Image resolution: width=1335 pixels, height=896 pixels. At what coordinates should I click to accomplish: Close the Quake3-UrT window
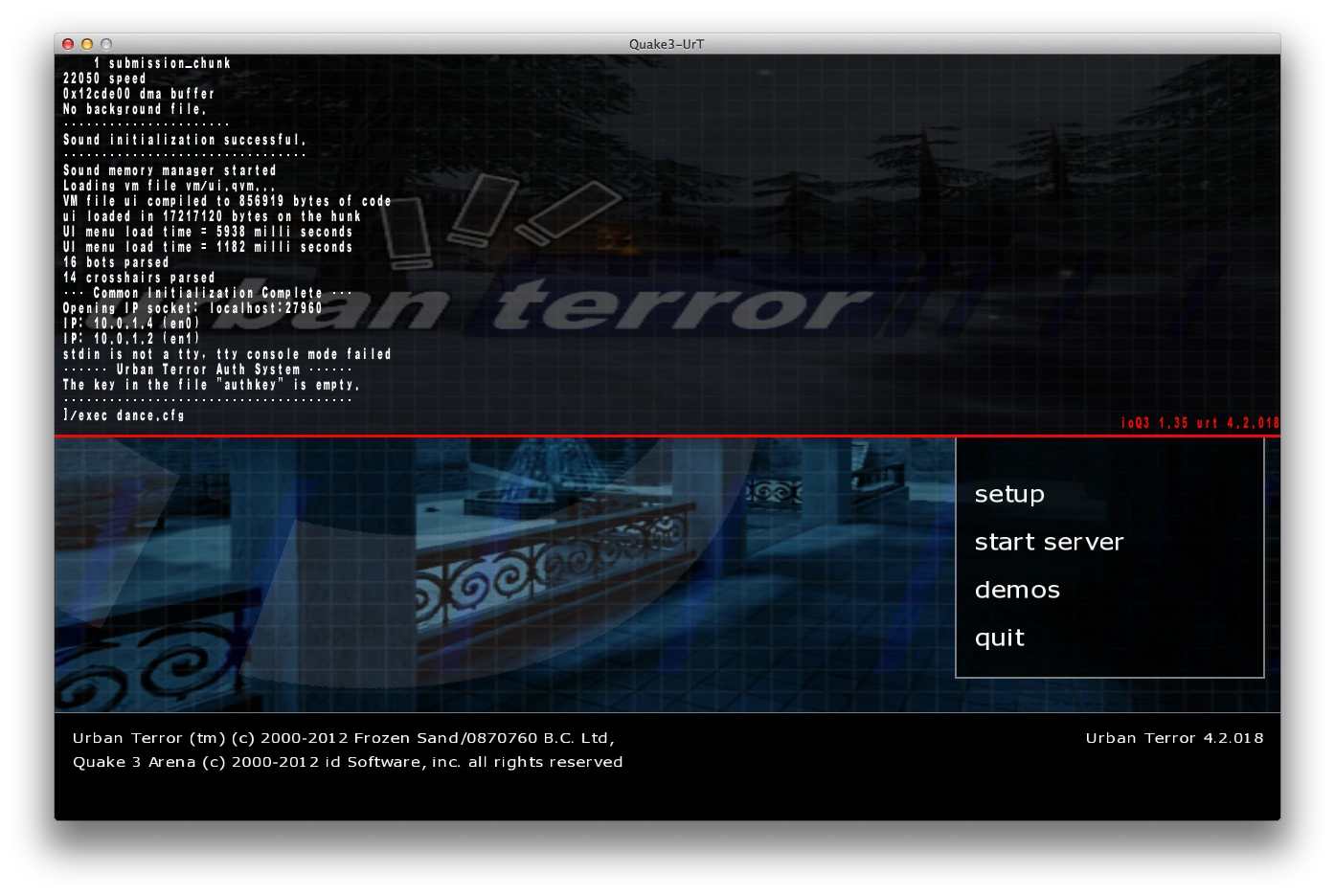[x=68, y=44]
